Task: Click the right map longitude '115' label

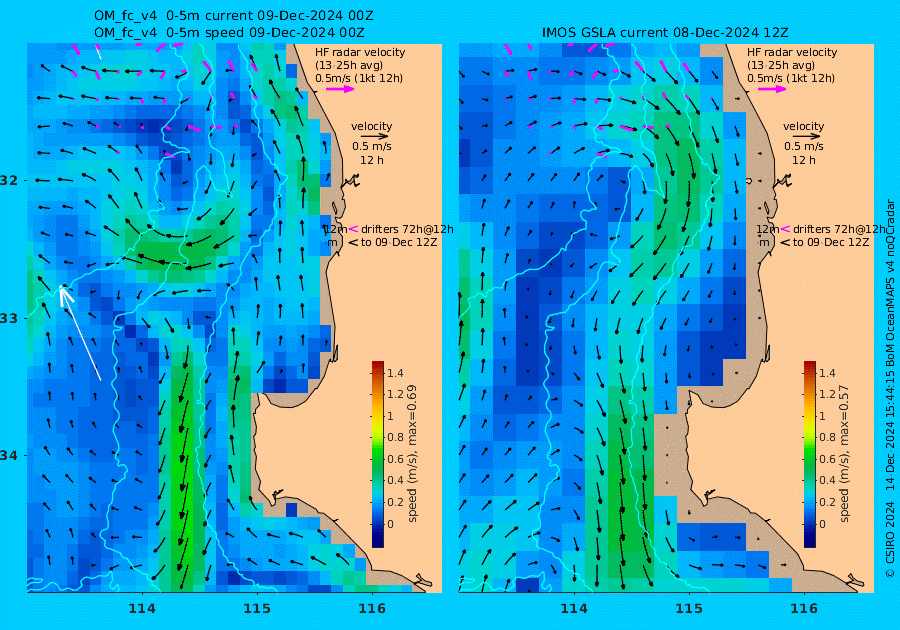Action: [689, 609]
